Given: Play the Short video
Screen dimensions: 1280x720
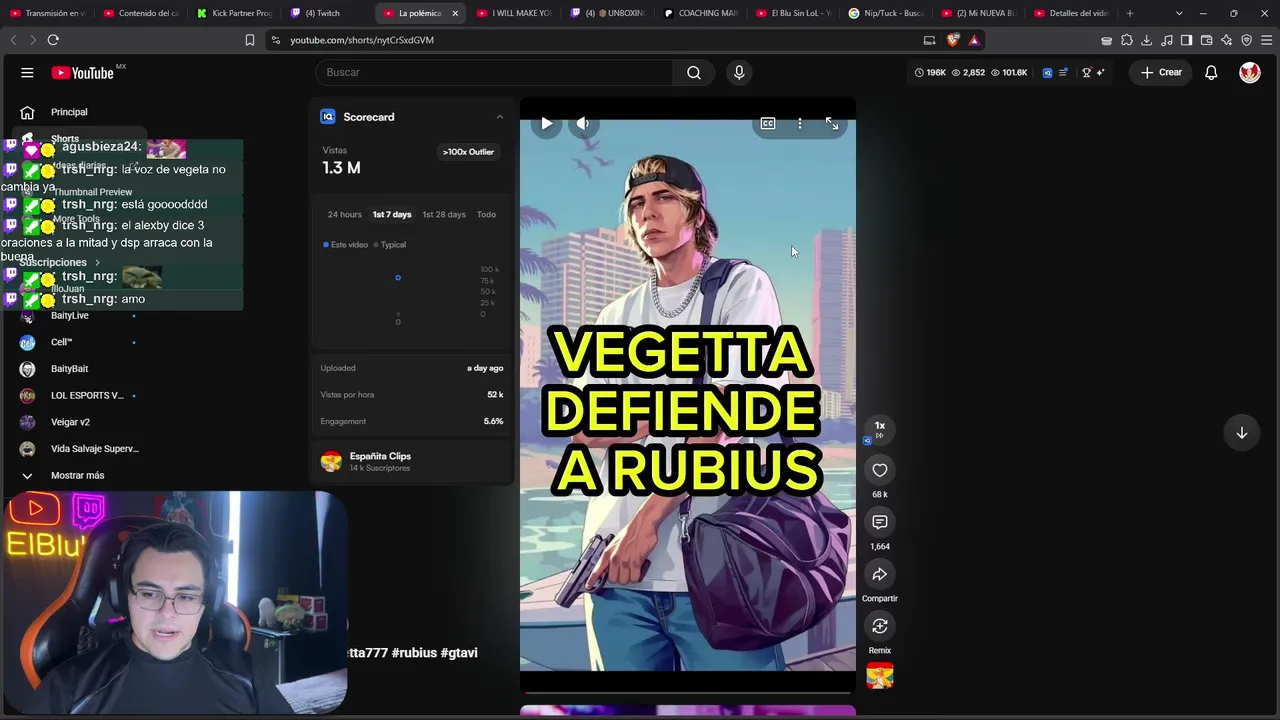Looking at the screenshot, I should pyautogui.click(x=546, y=123).
